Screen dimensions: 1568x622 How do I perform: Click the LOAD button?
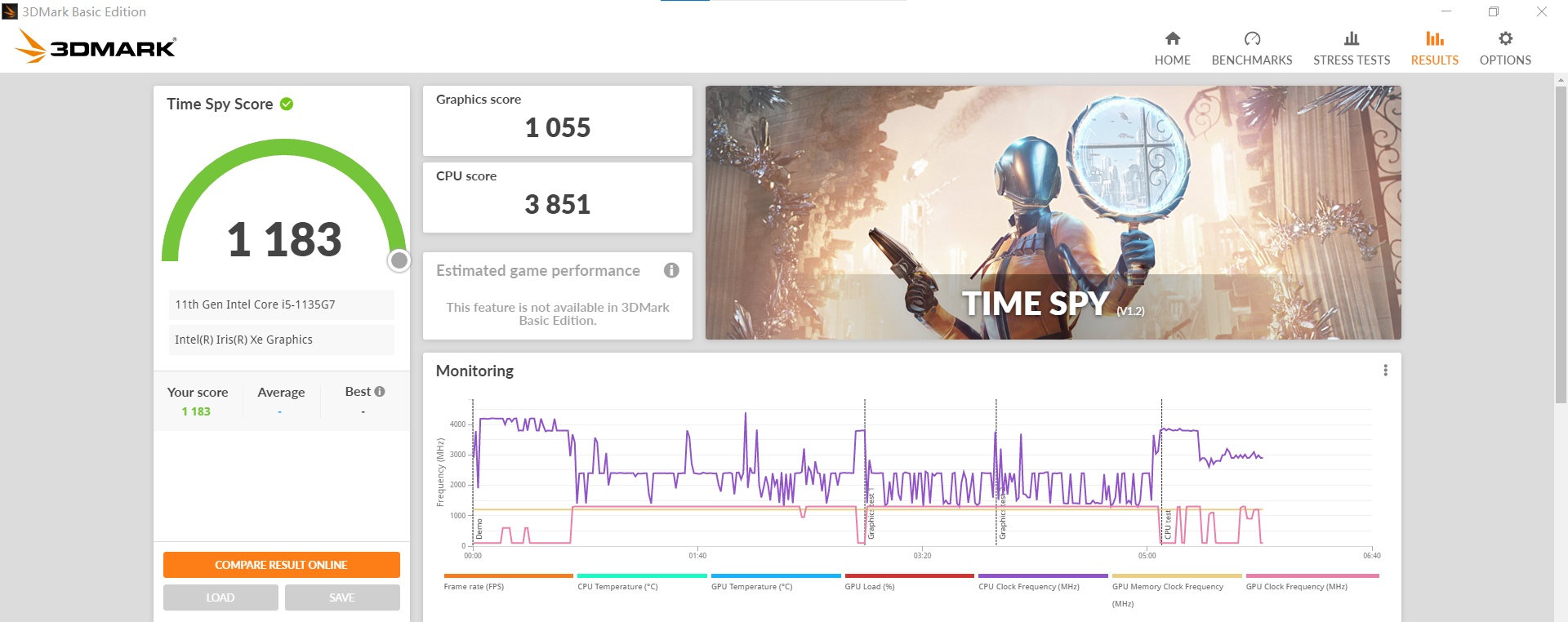pyautogui.click(x=220, y=598)
